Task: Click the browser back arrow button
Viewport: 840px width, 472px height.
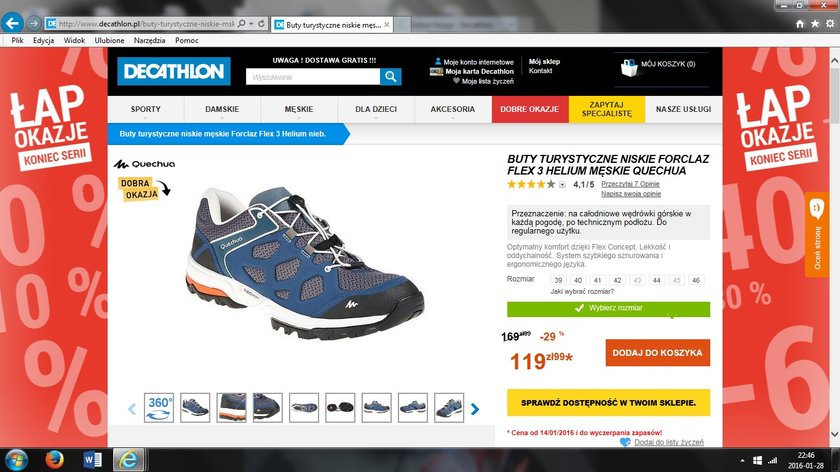Action: coord(12,23)
